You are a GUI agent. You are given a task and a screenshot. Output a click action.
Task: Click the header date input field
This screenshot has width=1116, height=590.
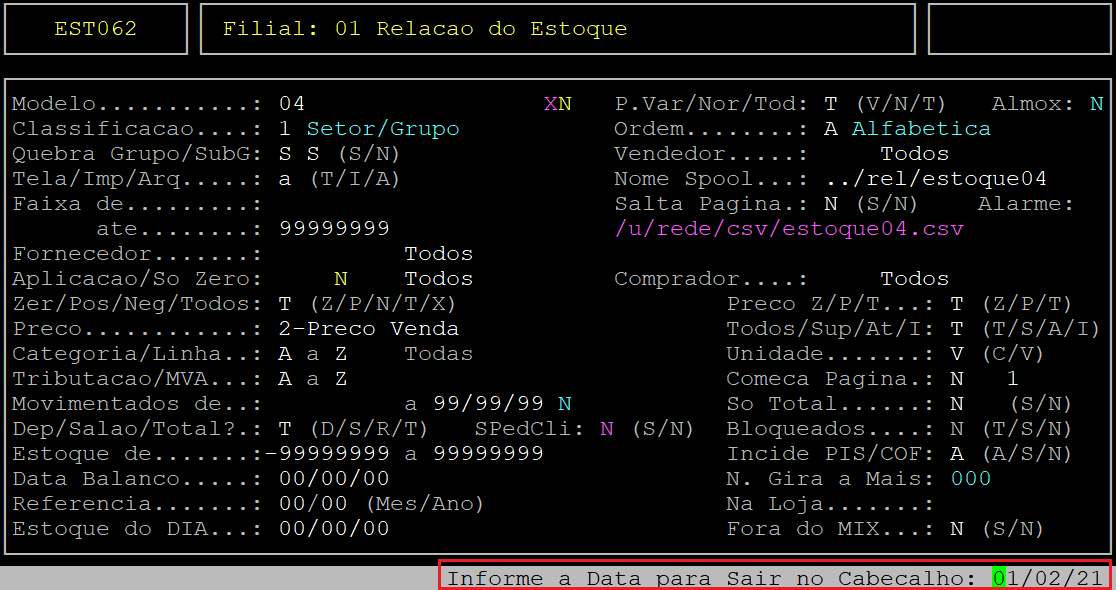pyautogui.click(x=1046, y=578)
